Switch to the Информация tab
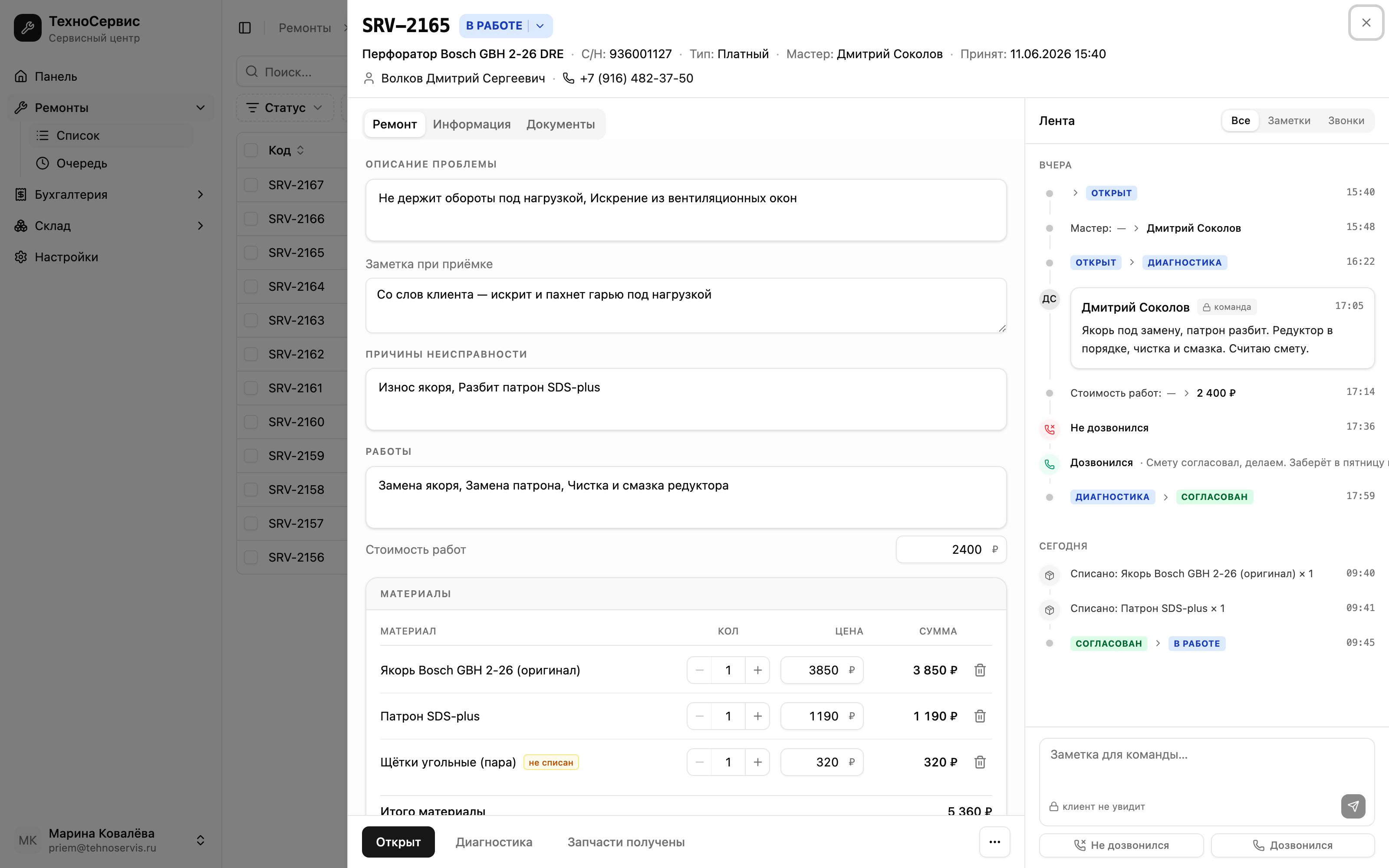The image size is (1389, 868). (471, 124)
